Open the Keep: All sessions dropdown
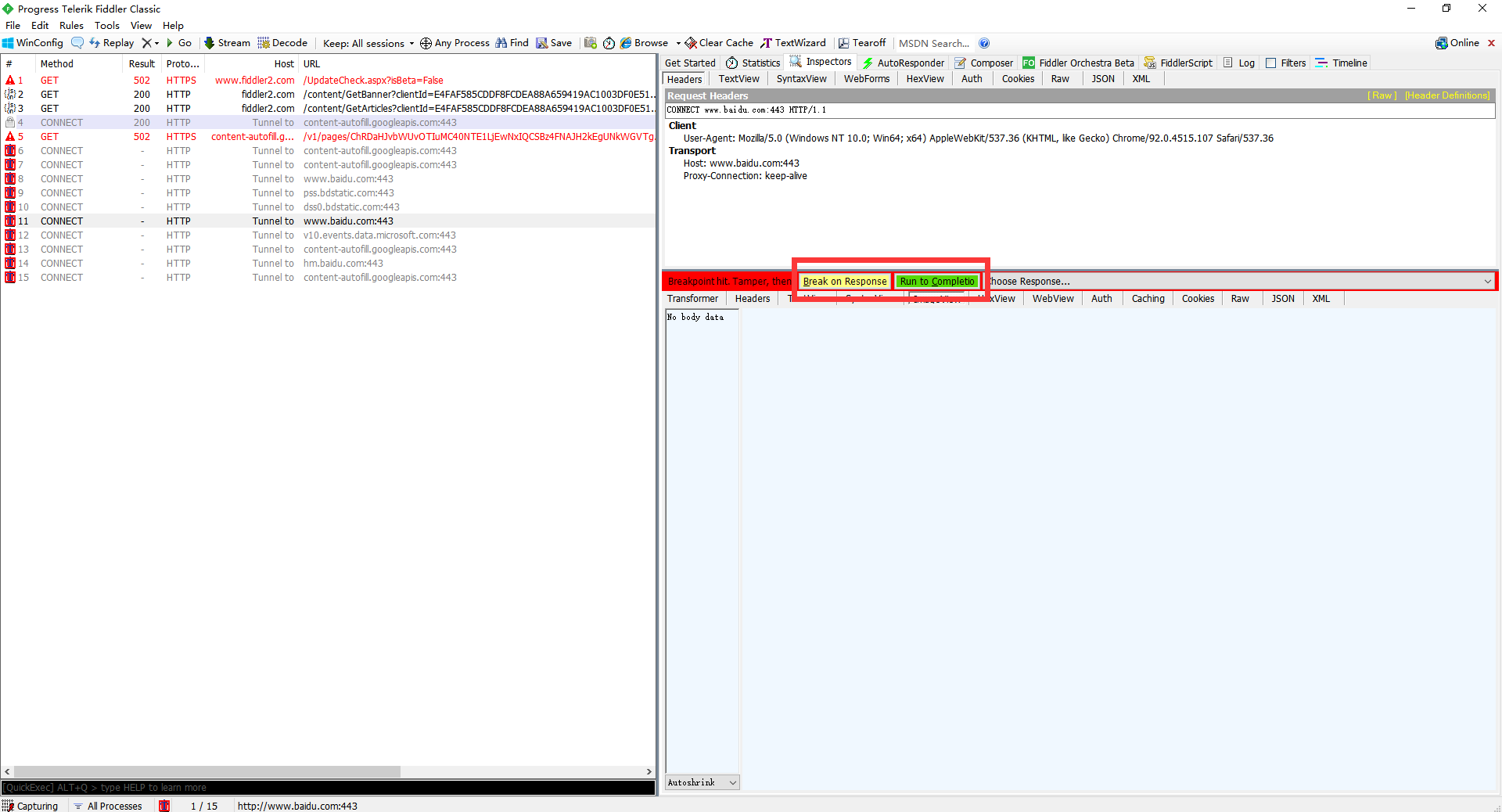 [x=368, y=43]
